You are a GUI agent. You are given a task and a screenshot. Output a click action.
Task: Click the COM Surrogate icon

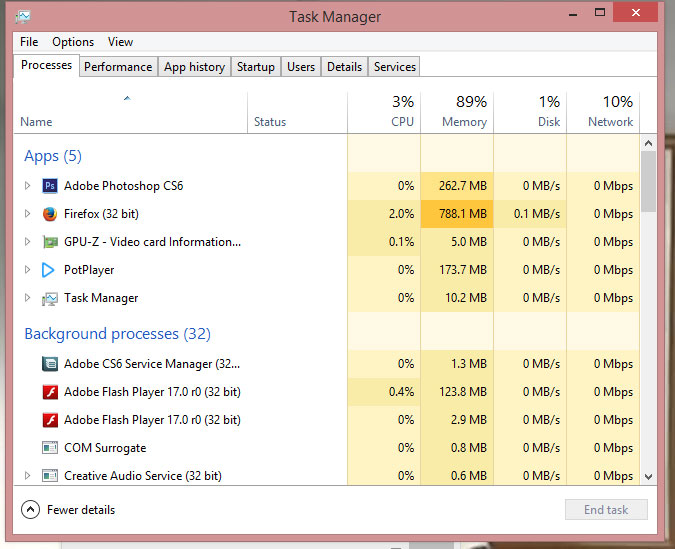[50, 448]
